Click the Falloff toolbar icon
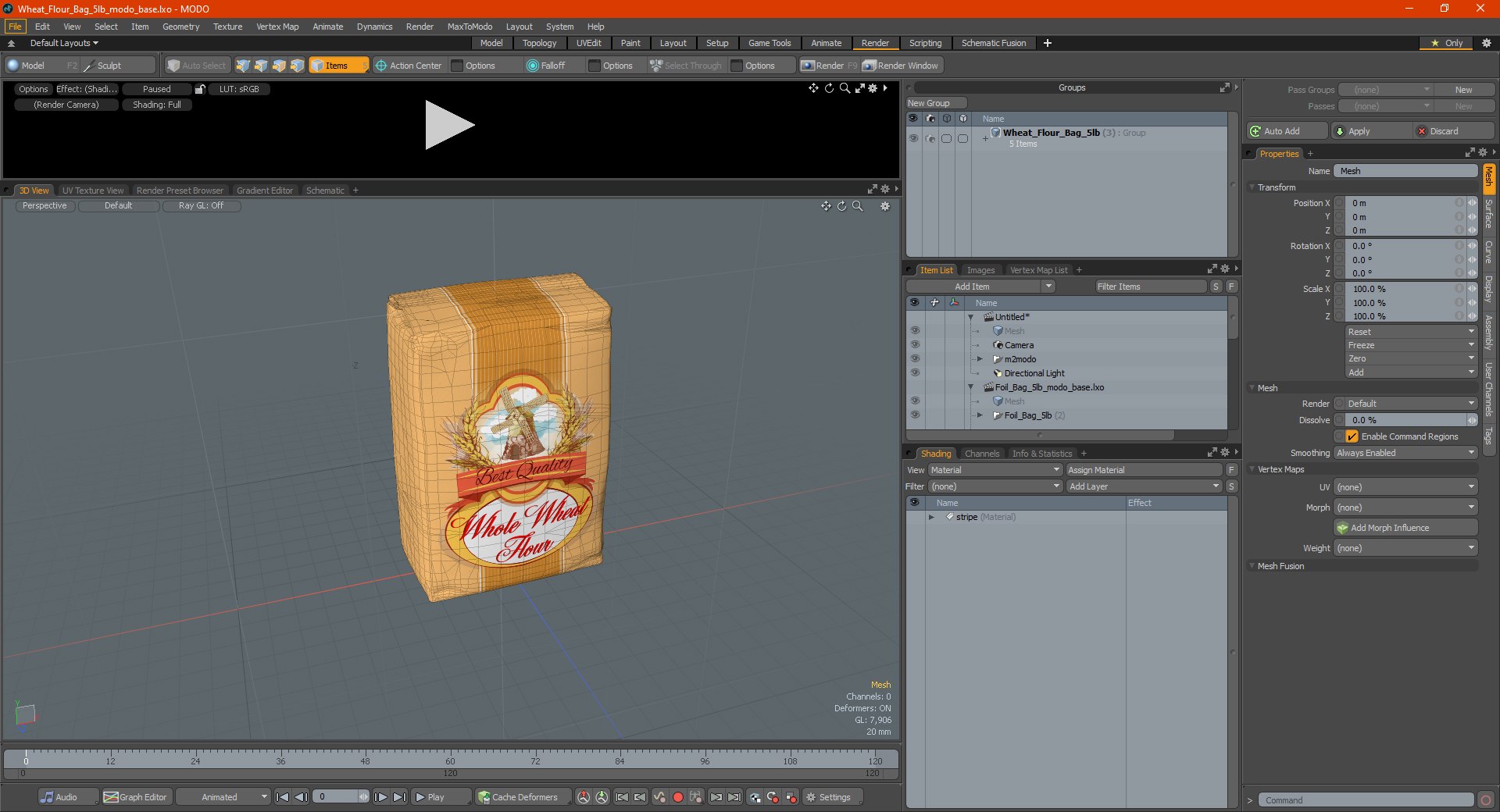 pyautogui.click(x=533, y=66)
